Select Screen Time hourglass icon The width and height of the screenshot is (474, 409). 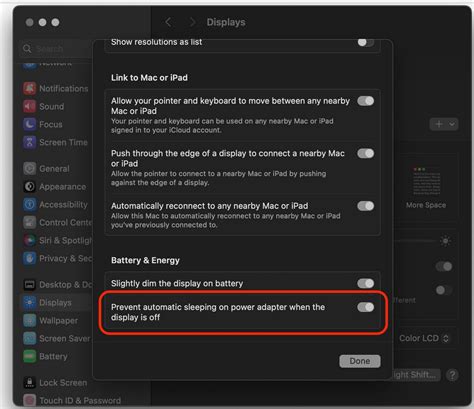(x=29, y=142)
